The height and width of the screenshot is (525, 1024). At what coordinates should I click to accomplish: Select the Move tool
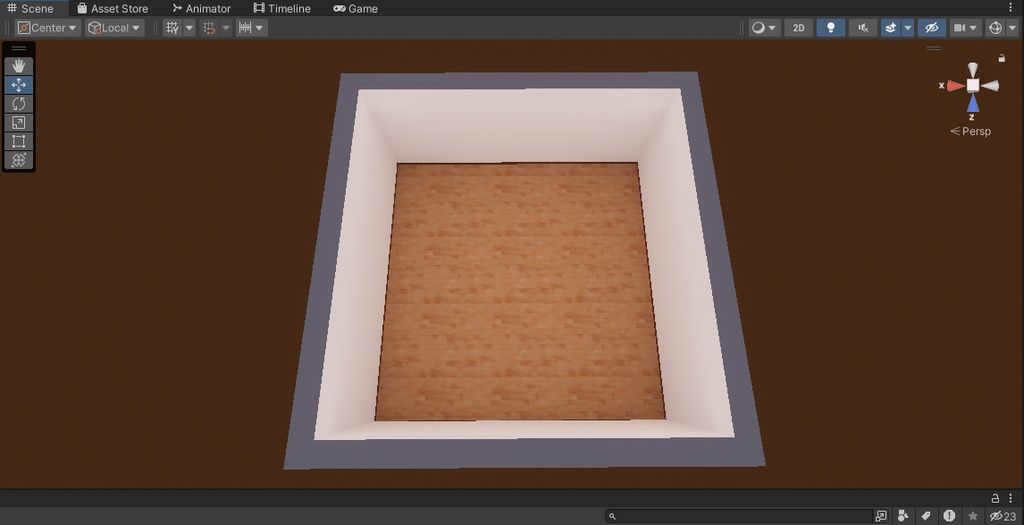coord(18,85)
